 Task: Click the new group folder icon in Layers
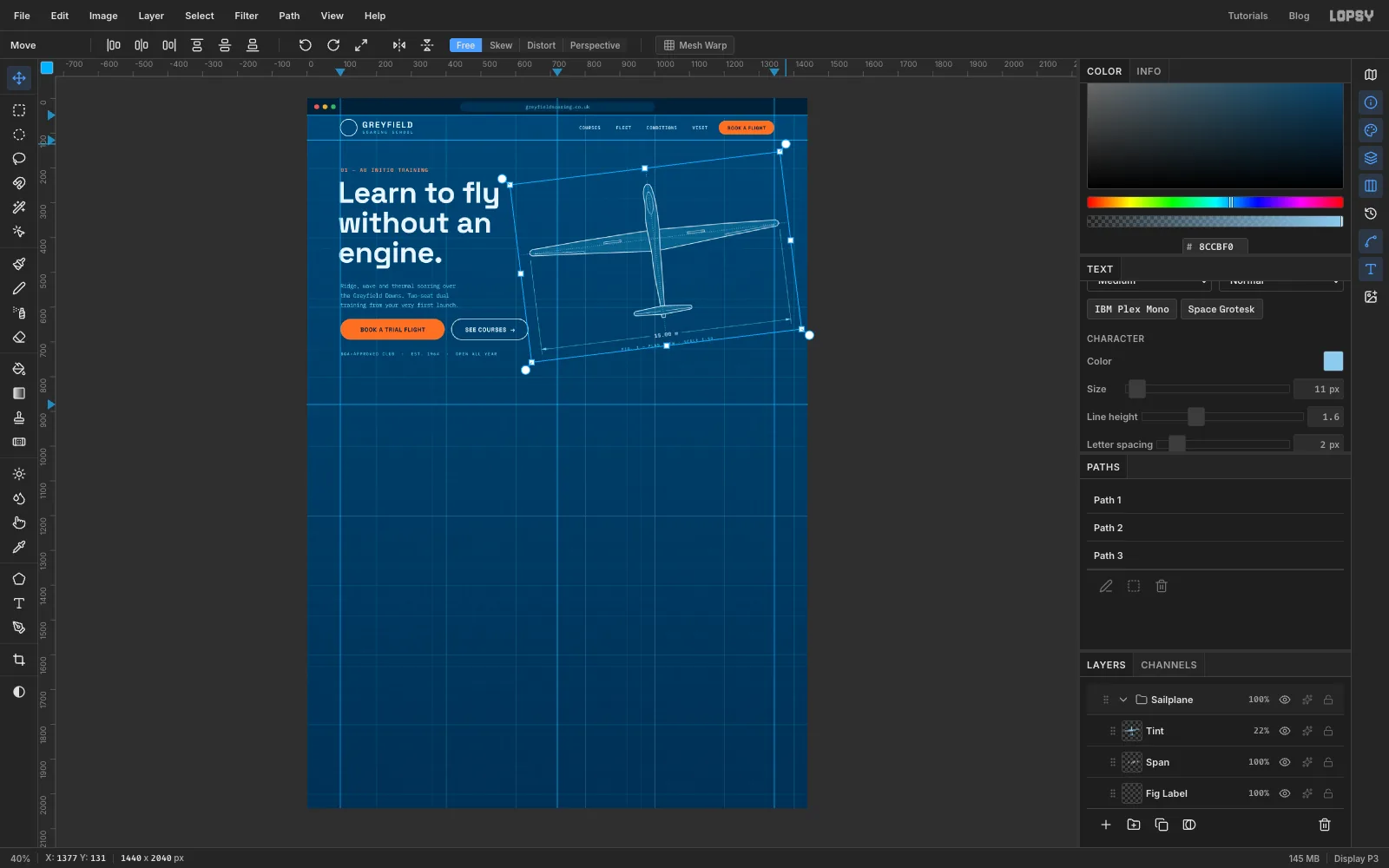1134,825
